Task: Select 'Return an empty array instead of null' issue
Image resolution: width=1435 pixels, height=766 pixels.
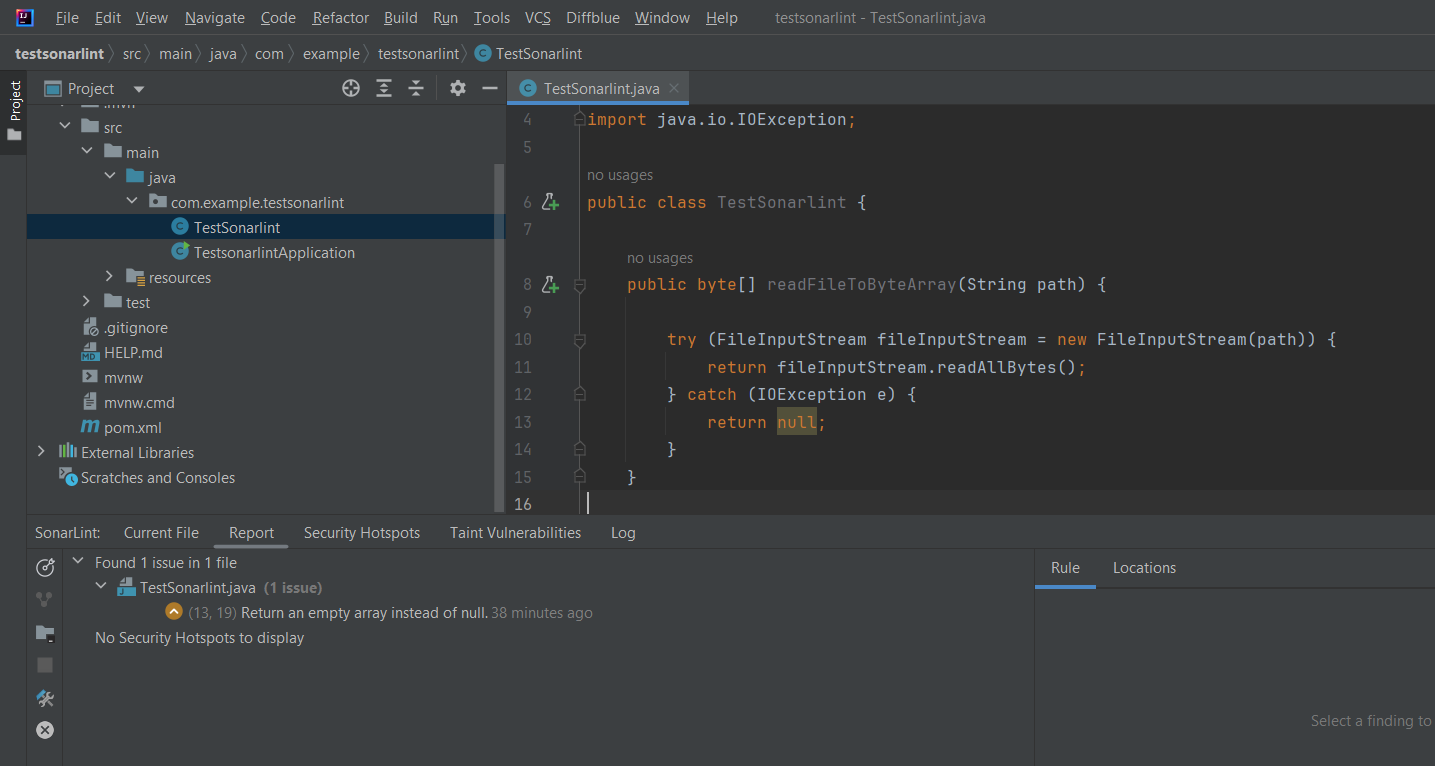Action: pyautogui.click(x=365, y=613)
